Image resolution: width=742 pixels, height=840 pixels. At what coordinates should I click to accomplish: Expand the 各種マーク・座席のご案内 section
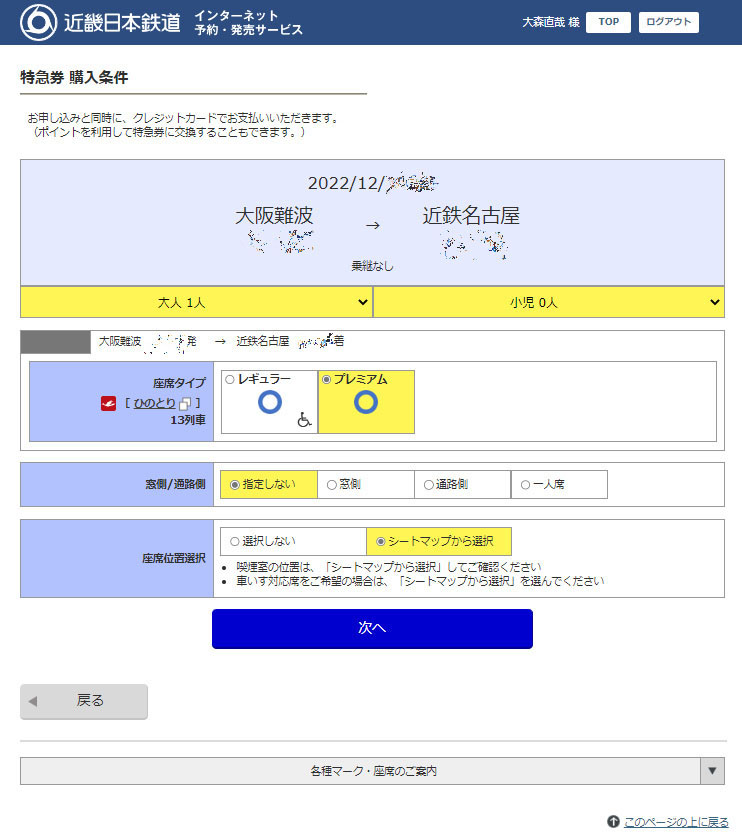click(x=372, y=771)
